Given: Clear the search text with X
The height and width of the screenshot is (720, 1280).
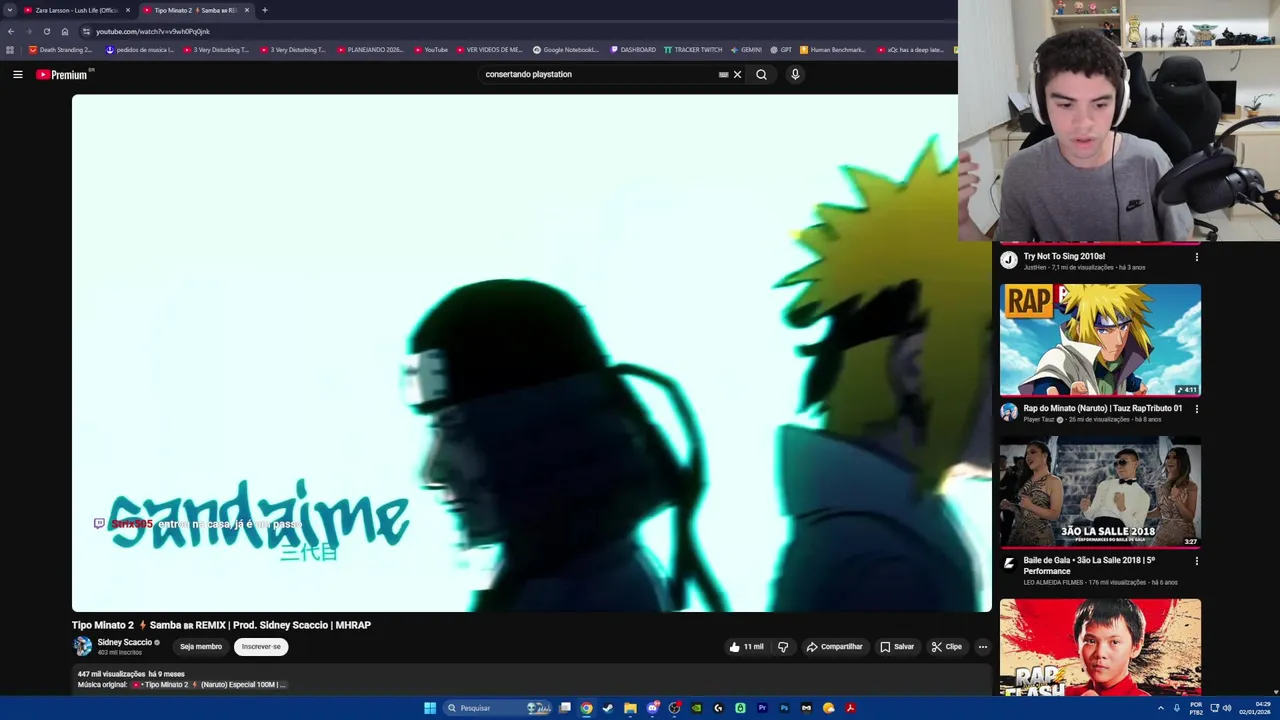Looking at the screenshot, I should [737, 74].
